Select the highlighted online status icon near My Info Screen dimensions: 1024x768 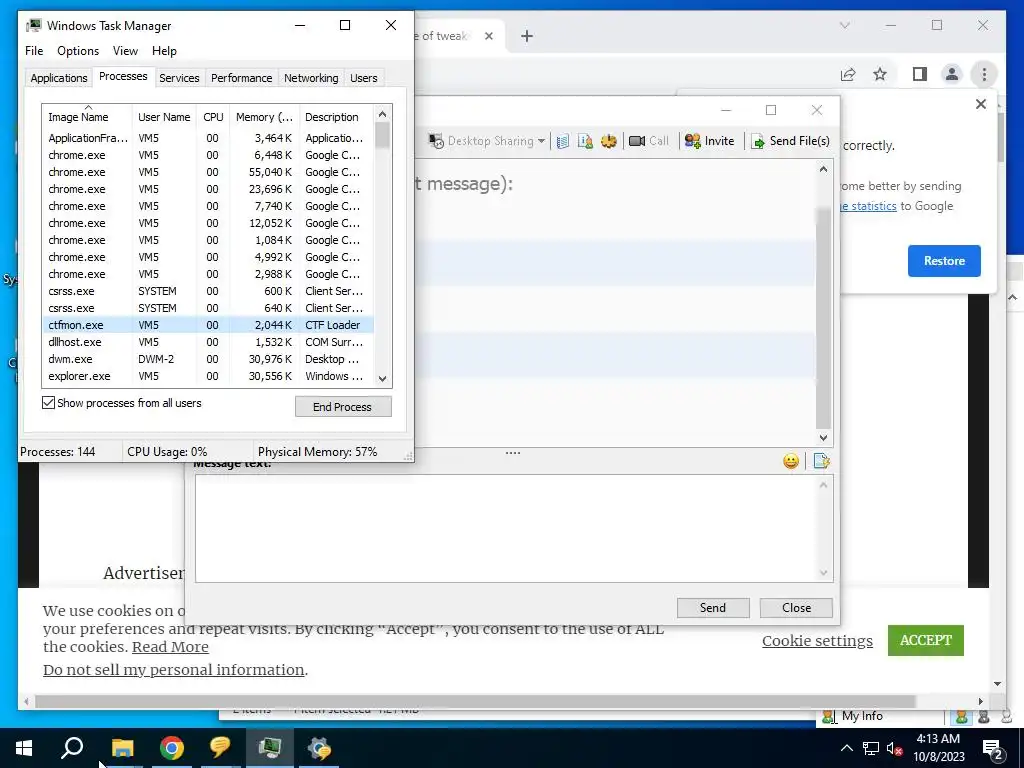coord(961,716)
